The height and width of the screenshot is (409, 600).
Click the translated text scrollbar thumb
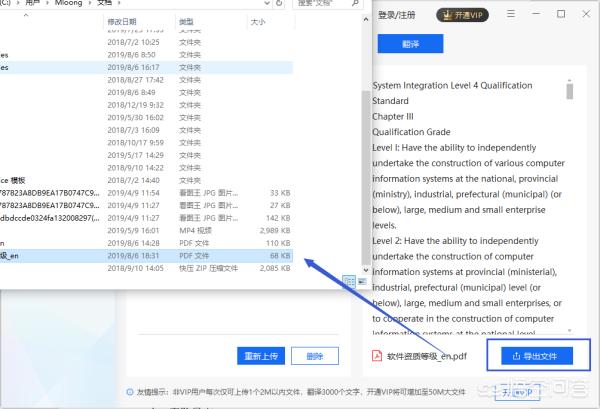[x=570, y=91]
